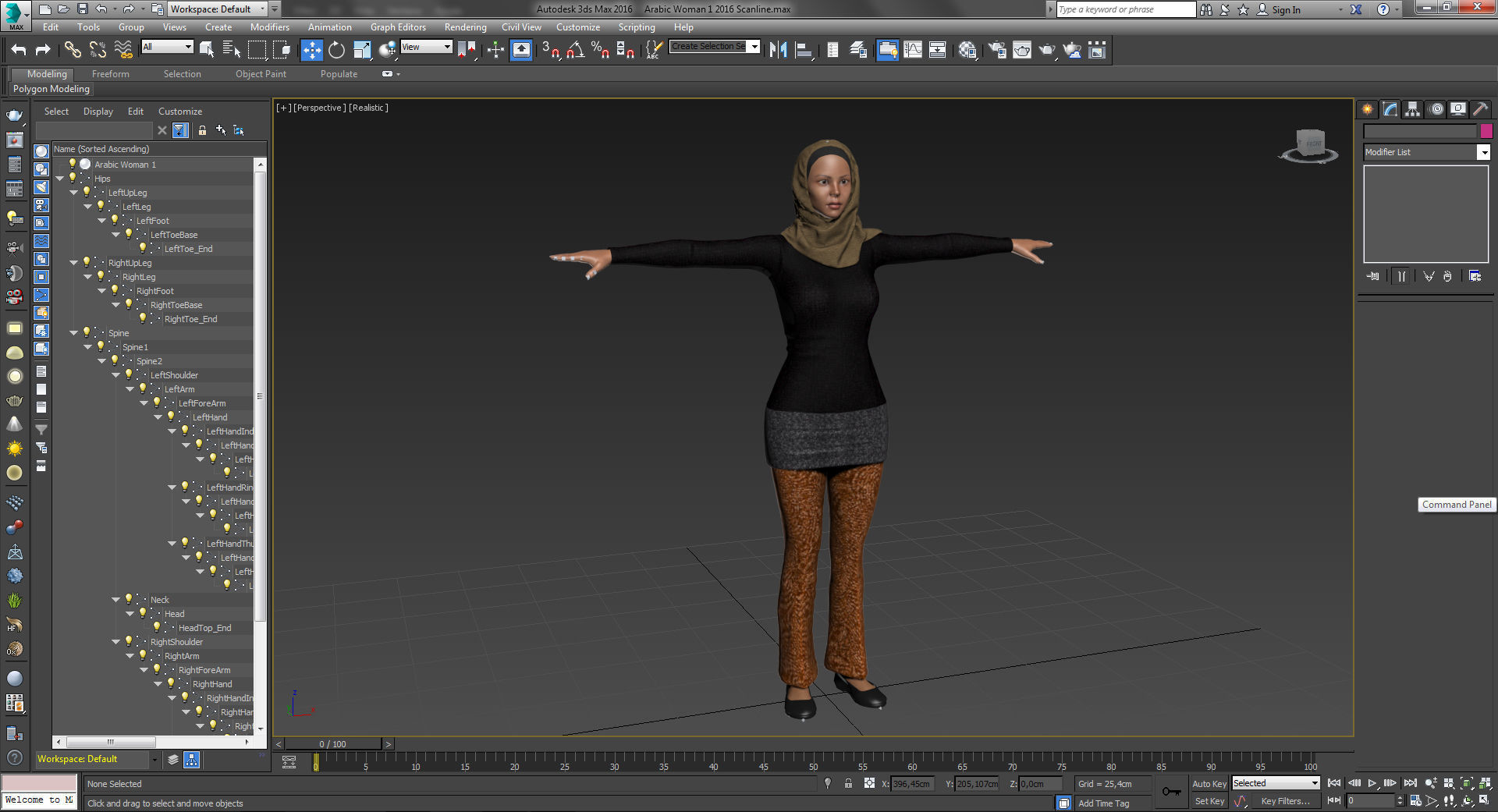The width and height of the screenshot is (1498, 812).
Task: Activate the Unlink Selection tool
Action: coord(98,50)
